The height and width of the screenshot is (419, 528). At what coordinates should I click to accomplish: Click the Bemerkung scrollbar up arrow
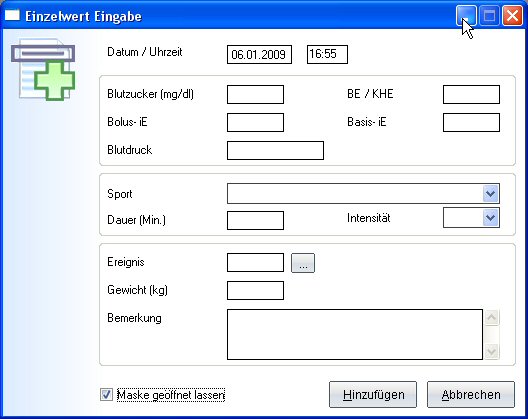tap(491, 317)
